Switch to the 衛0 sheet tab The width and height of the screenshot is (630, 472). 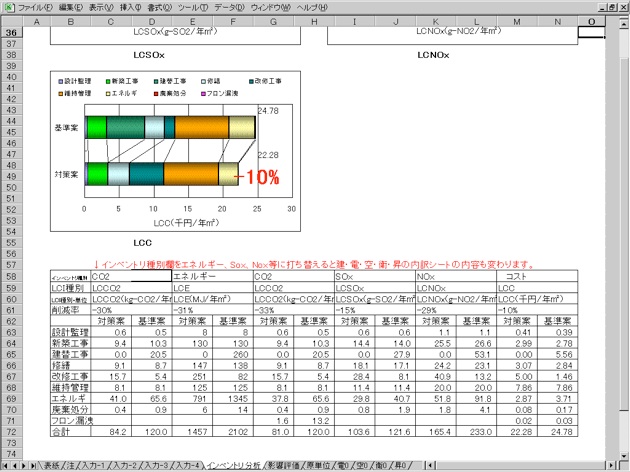pos(381,466)
